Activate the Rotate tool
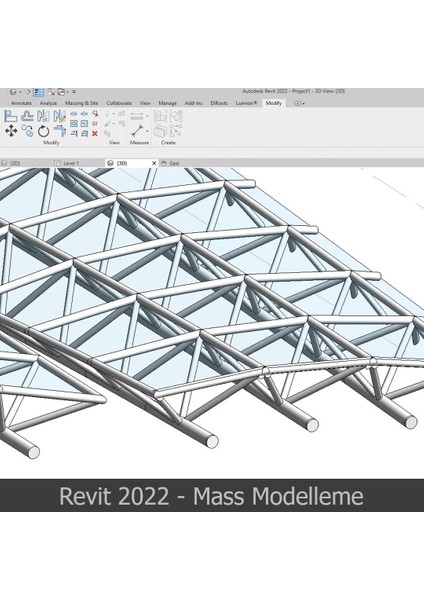 click(x=44, y=131)
